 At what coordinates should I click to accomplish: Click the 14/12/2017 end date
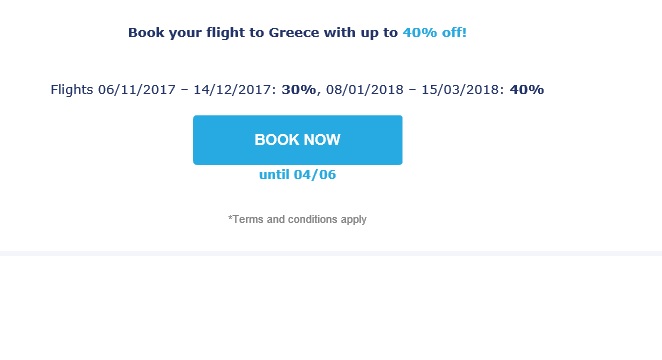click(x=234, y=89)
